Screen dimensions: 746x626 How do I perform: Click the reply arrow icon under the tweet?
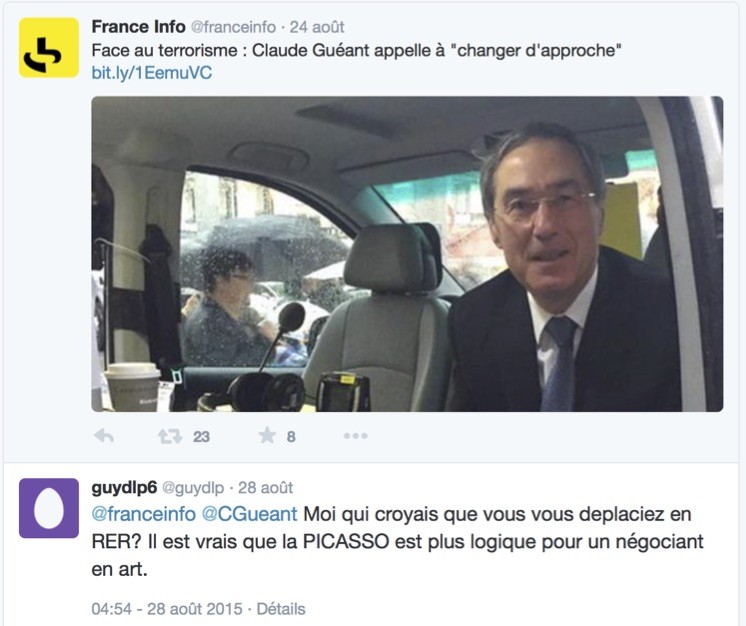pos(104,435)
